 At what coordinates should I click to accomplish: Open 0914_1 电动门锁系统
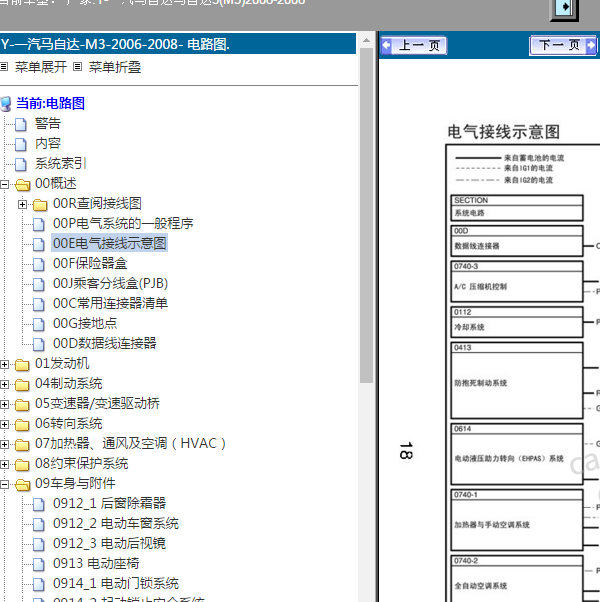tap(116, 583)
